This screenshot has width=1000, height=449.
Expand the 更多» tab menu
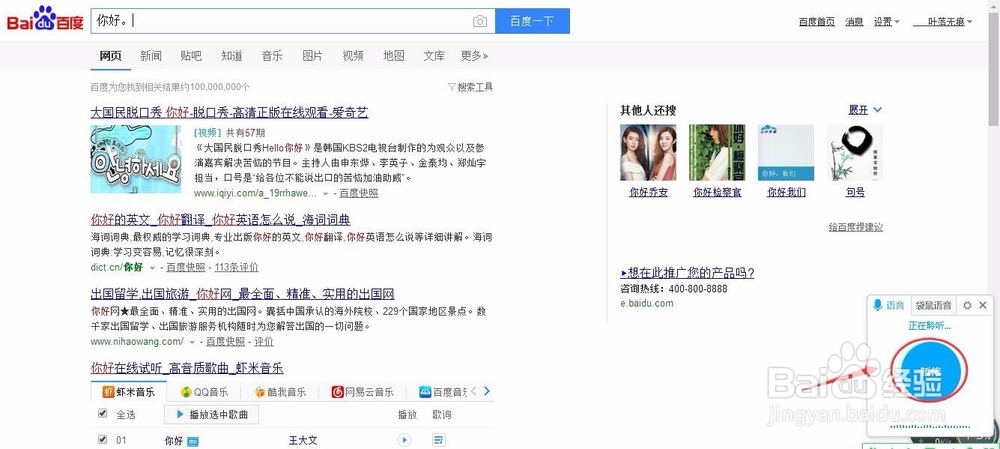[x=474, y=56]
